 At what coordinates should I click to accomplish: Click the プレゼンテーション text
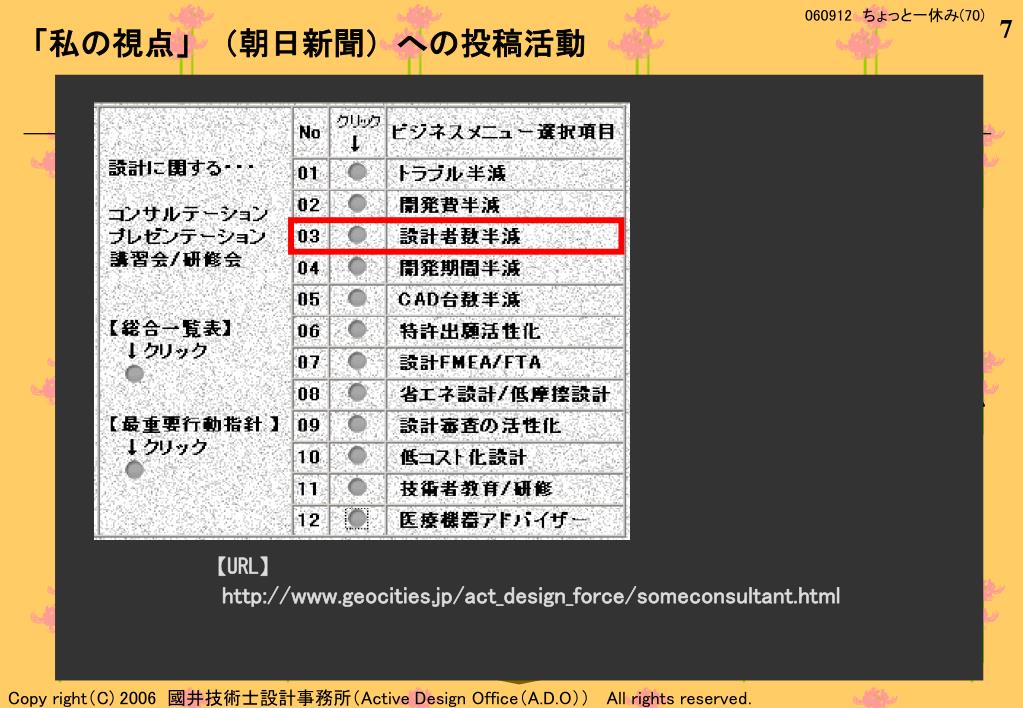[x=187, y=236]
